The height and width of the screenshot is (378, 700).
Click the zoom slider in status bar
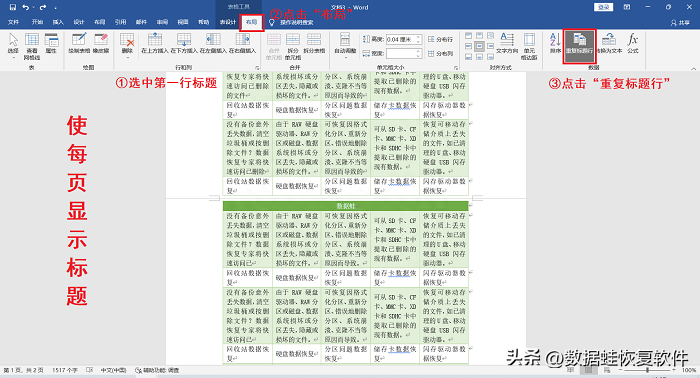tap(647, 370)
